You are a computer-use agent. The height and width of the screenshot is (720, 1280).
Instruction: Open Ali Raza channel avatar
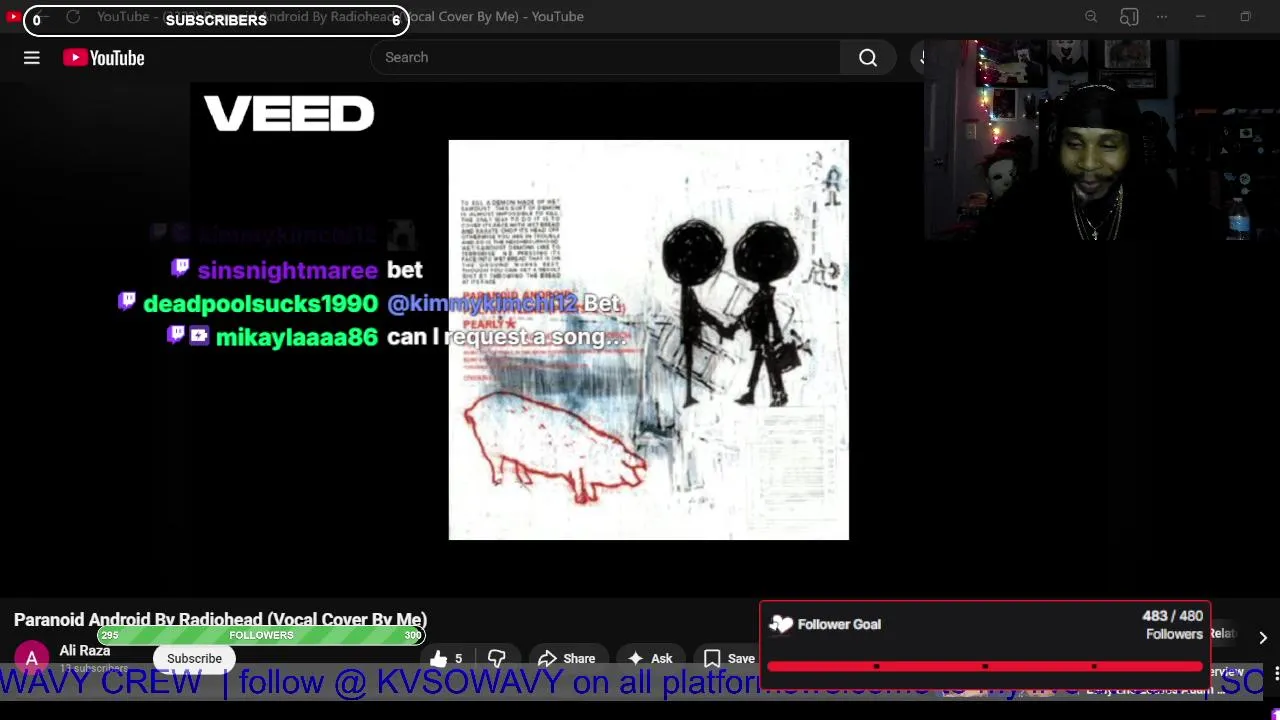(31, 658)
